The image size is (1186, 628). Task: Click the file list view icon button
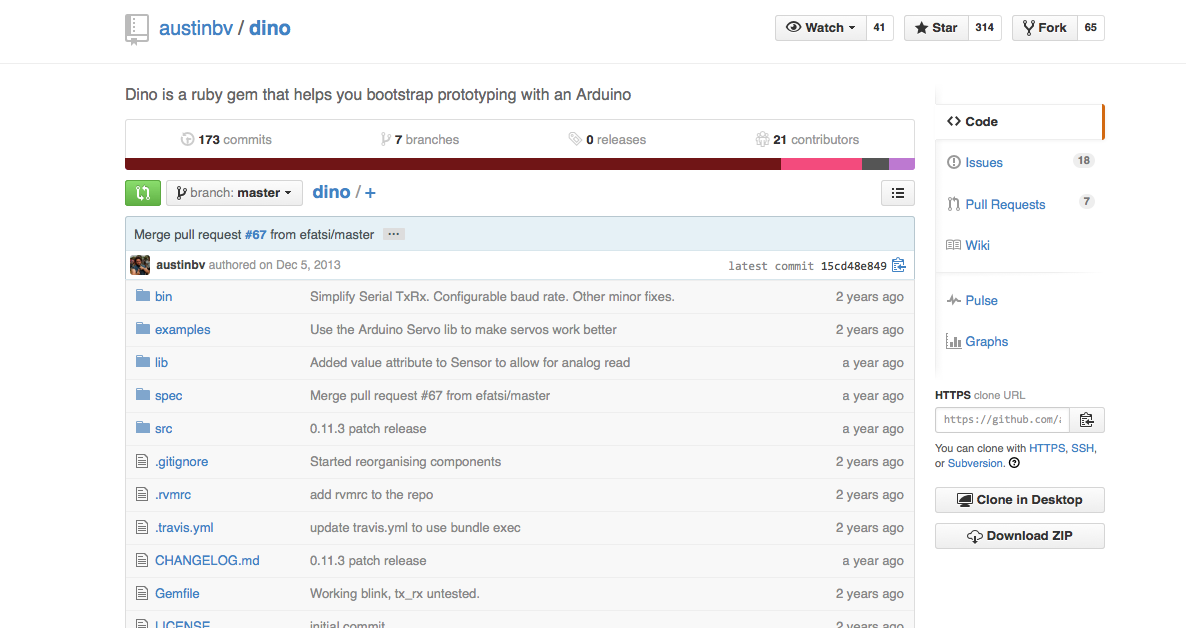point(898,193)
